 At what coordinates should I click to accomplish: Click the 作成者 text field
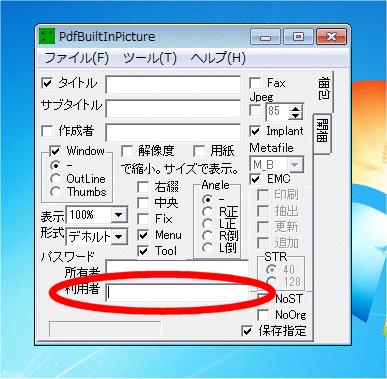coord(173,132)
